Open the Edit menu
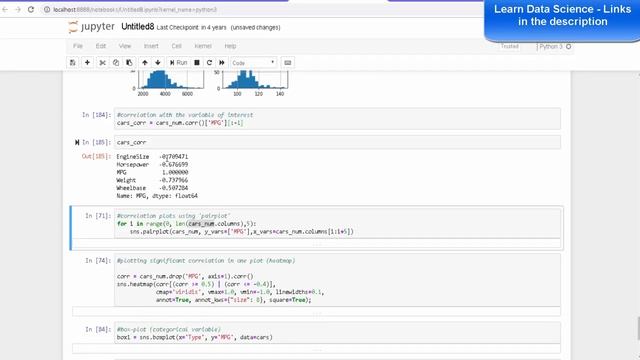 [x=101, y=46]
